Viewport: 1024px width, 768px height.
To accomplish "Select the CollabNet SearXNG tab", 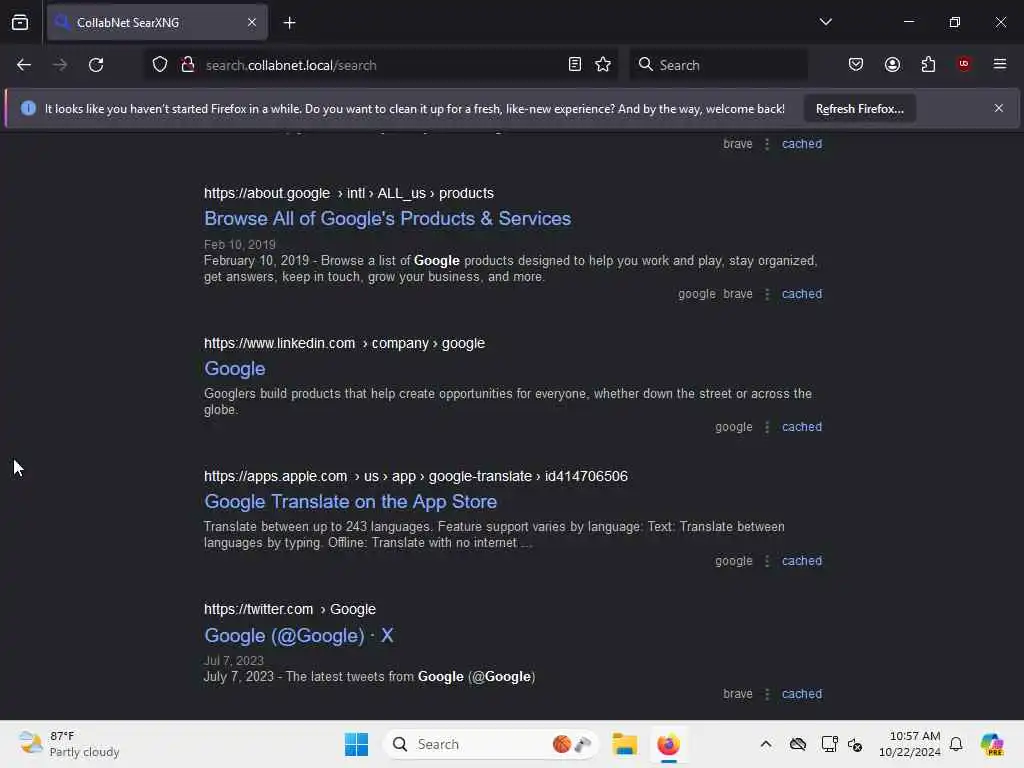I will 157,23.
